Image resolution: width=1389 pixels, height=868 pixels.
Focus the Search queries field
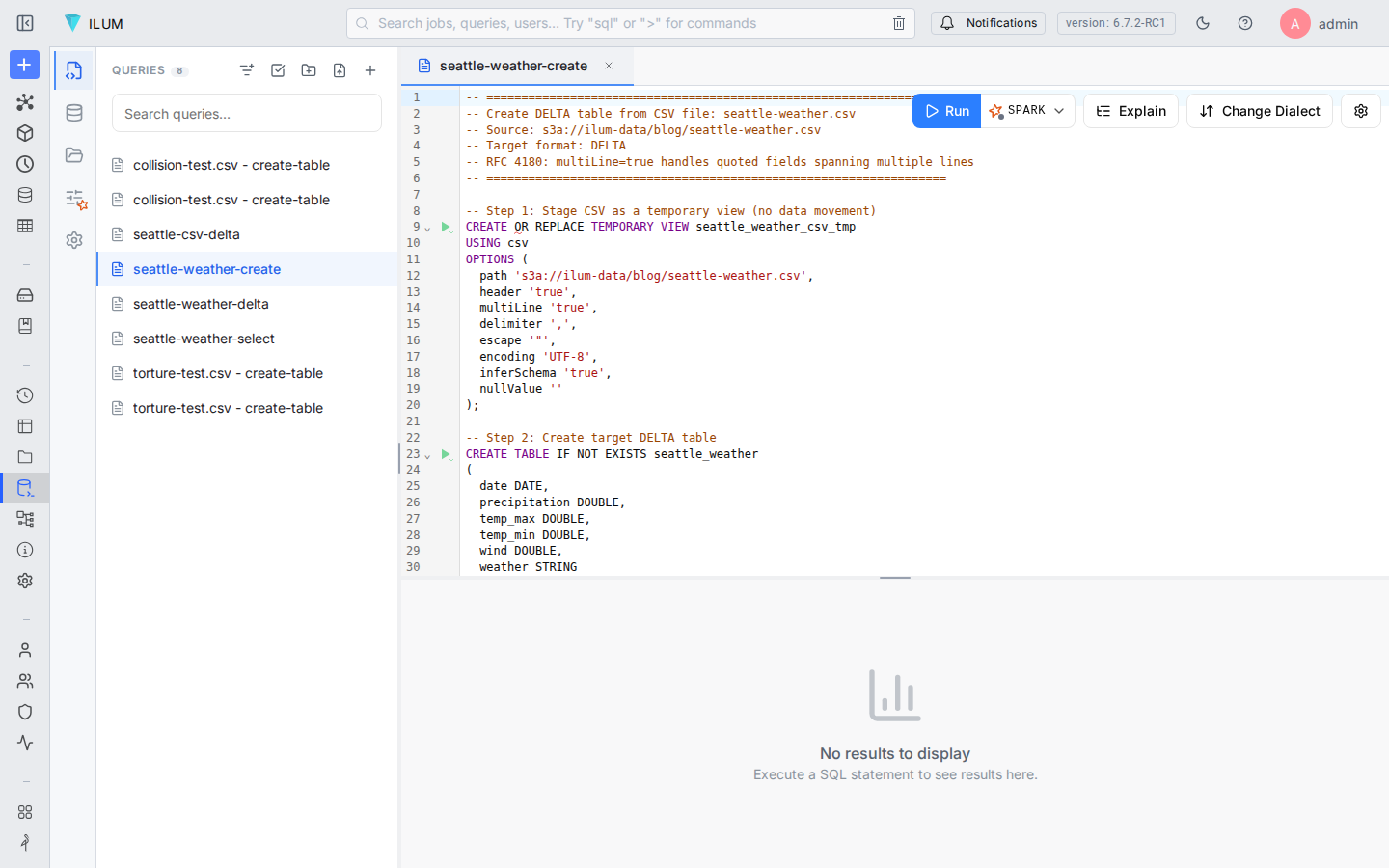[x=247, y=114]
